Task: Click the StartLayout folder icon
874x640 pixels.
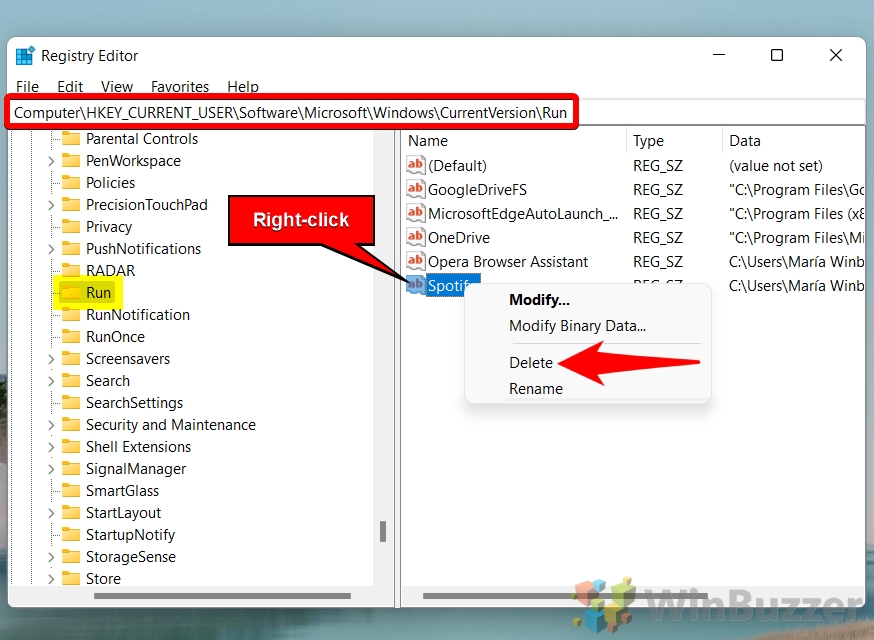Action: 71,512
